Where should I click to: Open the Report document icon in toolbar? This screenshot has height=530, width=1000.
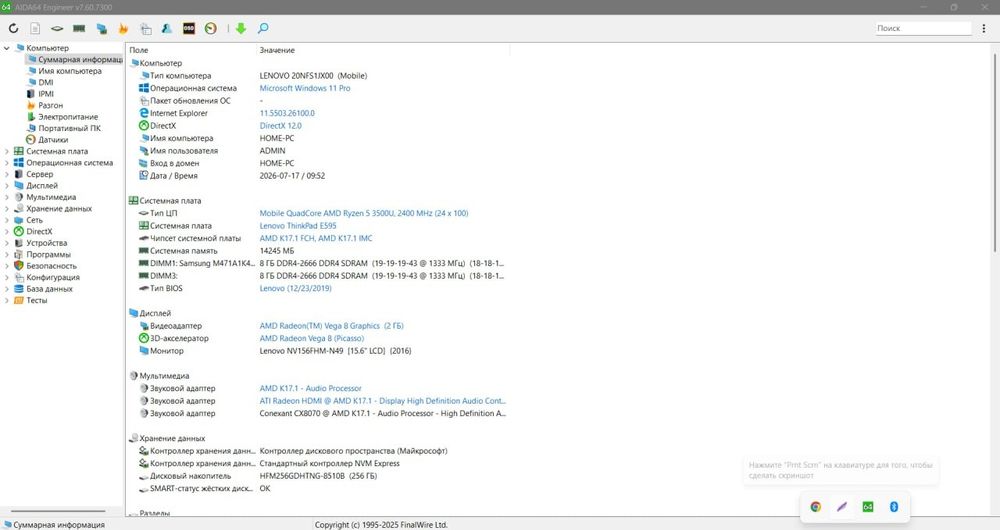[x=35, y=28]
